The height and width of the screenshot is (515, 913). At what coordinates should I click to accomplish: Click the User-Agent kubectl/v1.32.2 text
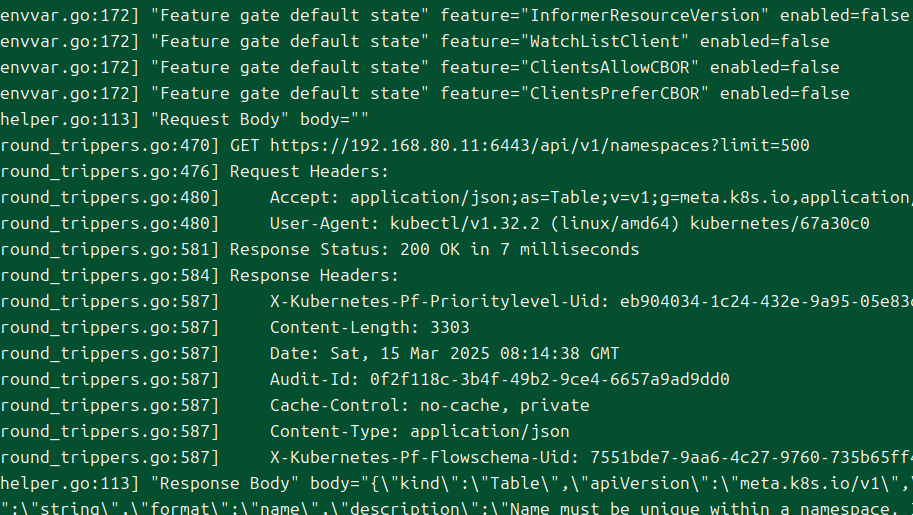click(x=464, y=223)
